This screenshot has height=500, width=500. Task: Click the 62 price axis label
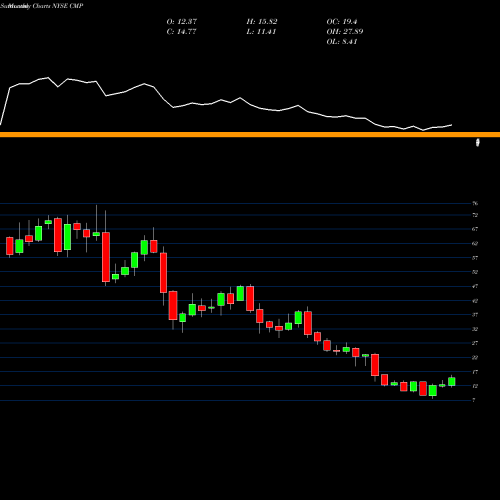pos(475,243)
